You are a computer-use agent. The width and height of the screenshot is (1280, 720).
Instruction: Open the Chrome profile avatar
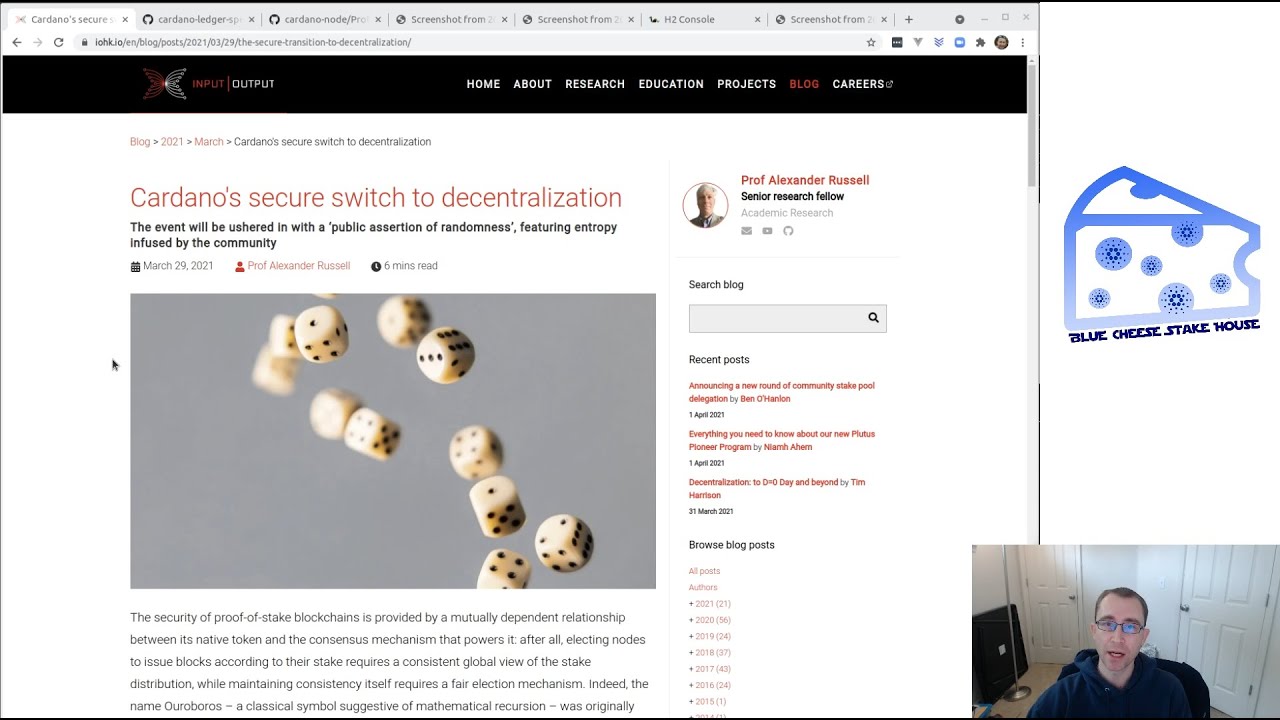[1001, 42]
